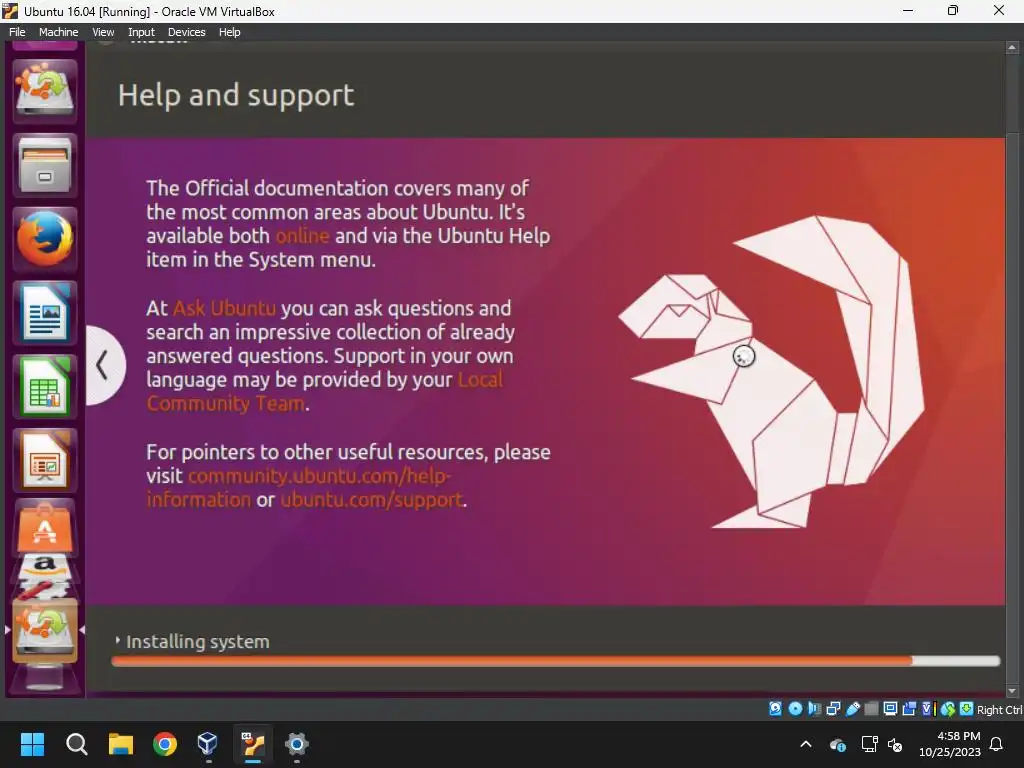1024x768 pixels.
Task: Open the notifications bell icon
Action: pyautogui.click(x=997, y=744)
